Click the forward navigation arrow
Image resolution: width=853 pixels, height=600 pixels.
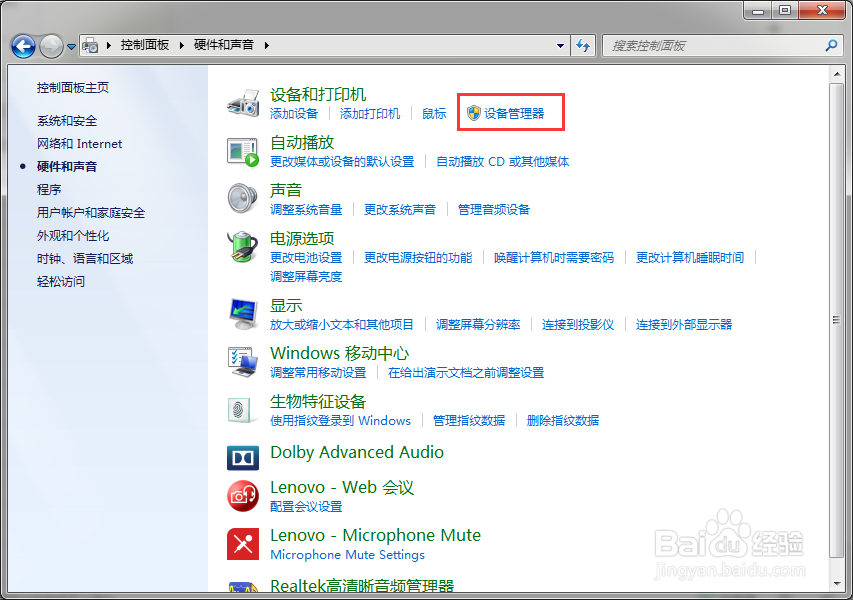52,46
